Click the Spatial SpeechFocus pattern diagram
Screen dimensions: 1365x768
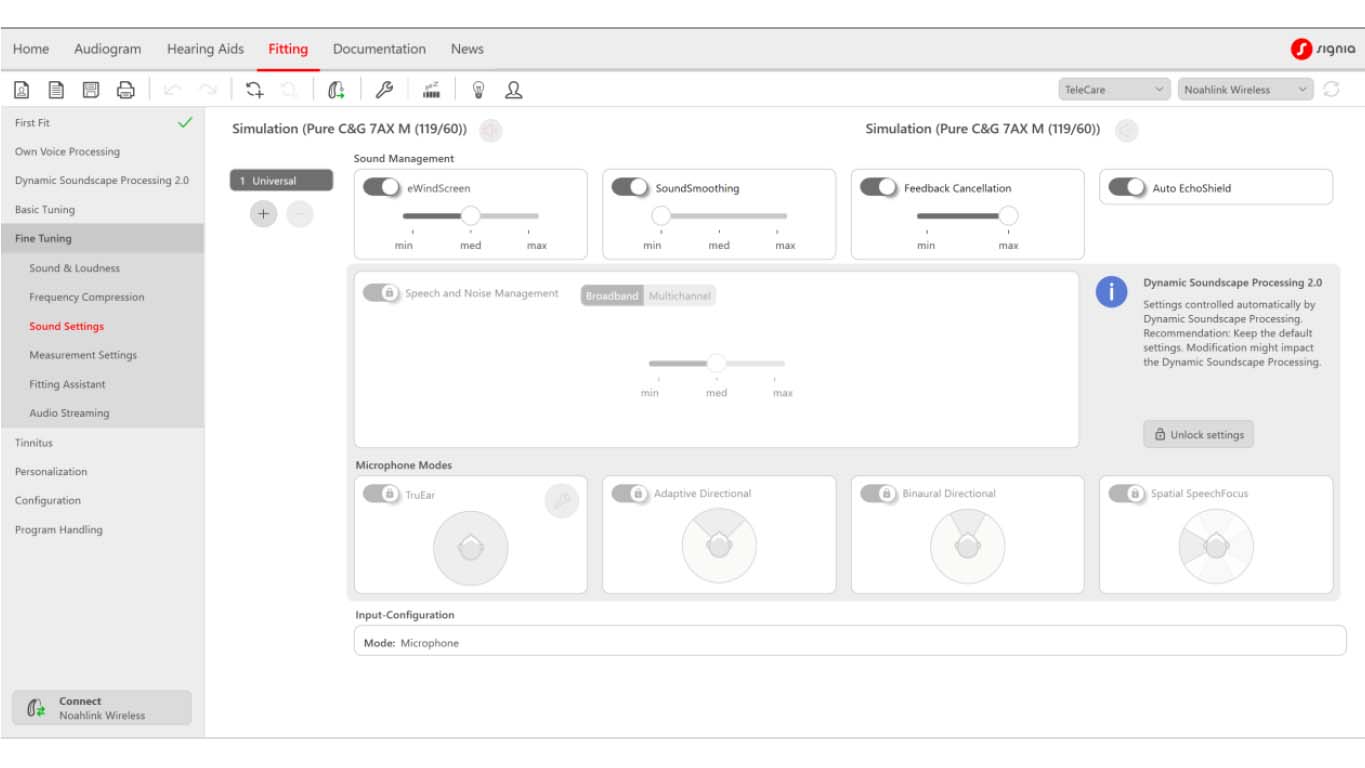pyautogui.click(x=1216, y=547)
